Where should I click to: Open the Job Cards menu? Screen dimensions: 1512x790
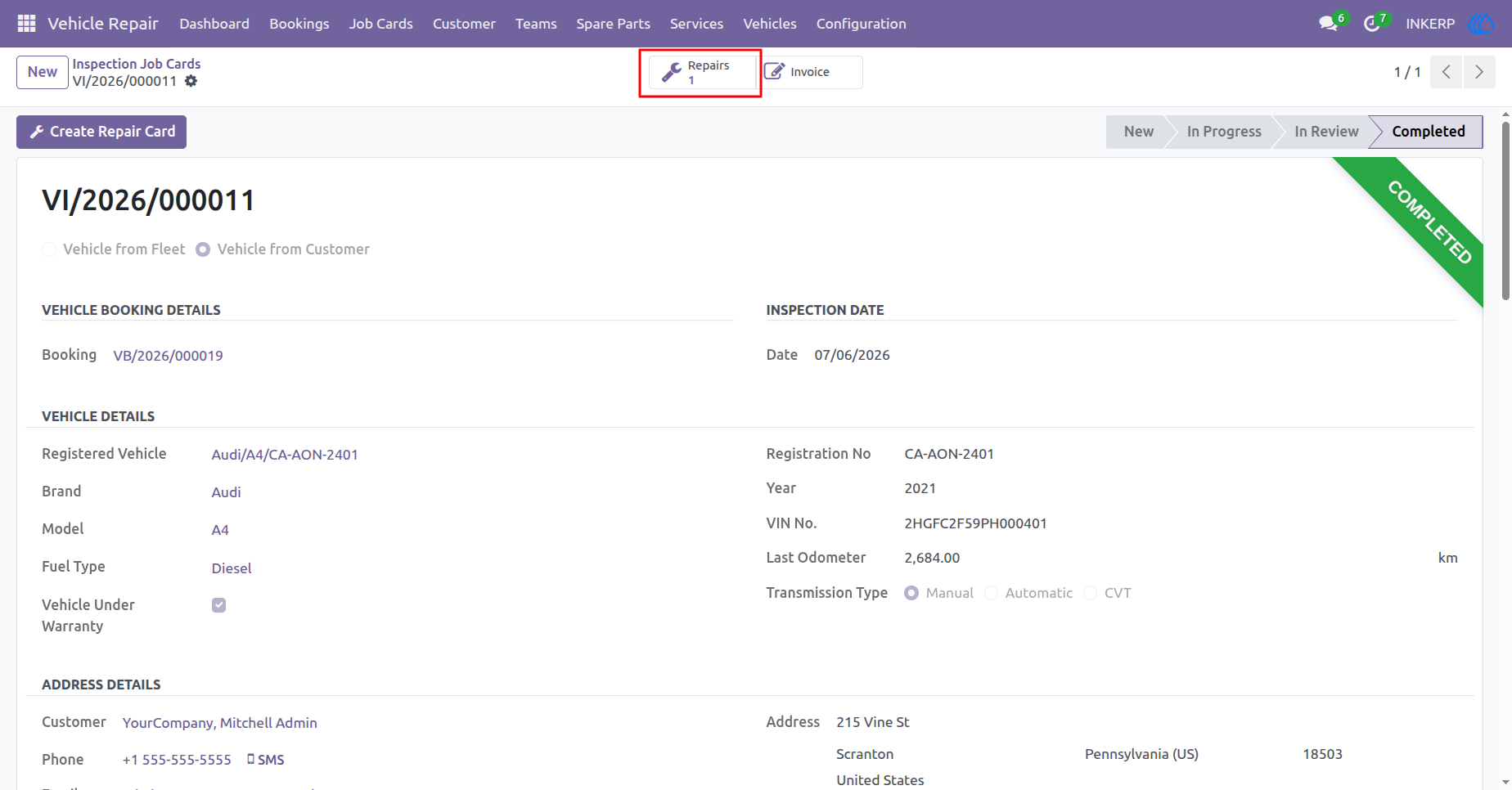(381, 24)
